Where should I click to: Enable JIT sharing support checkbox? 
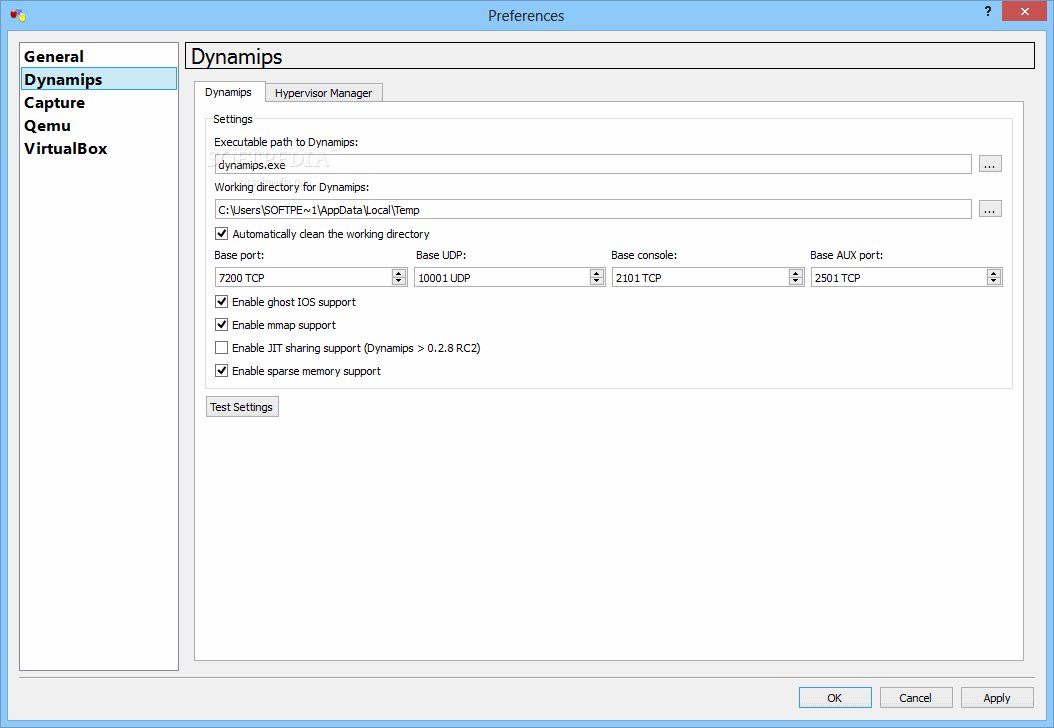click(x=221, y=348)
